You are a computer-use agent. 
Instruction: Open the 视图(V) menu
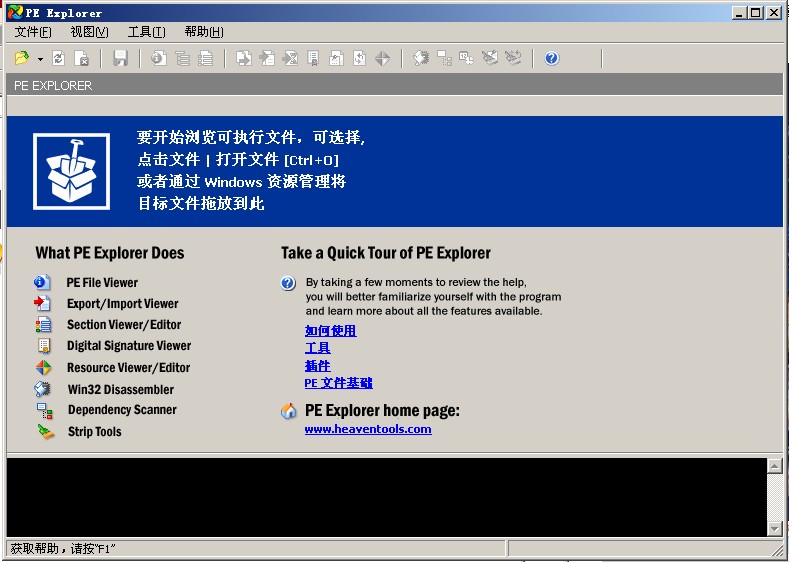pyautogui.click(x=89, y=32)
